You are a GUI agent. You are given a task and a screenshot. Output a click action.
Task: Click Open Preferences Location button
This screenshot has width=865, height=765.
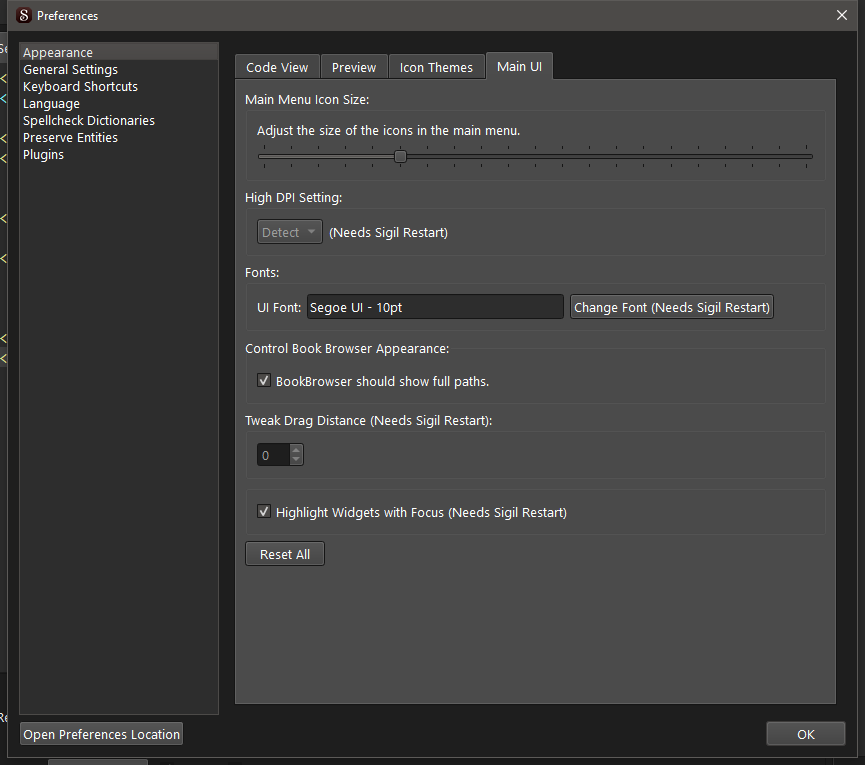click(x=102, y=734)
